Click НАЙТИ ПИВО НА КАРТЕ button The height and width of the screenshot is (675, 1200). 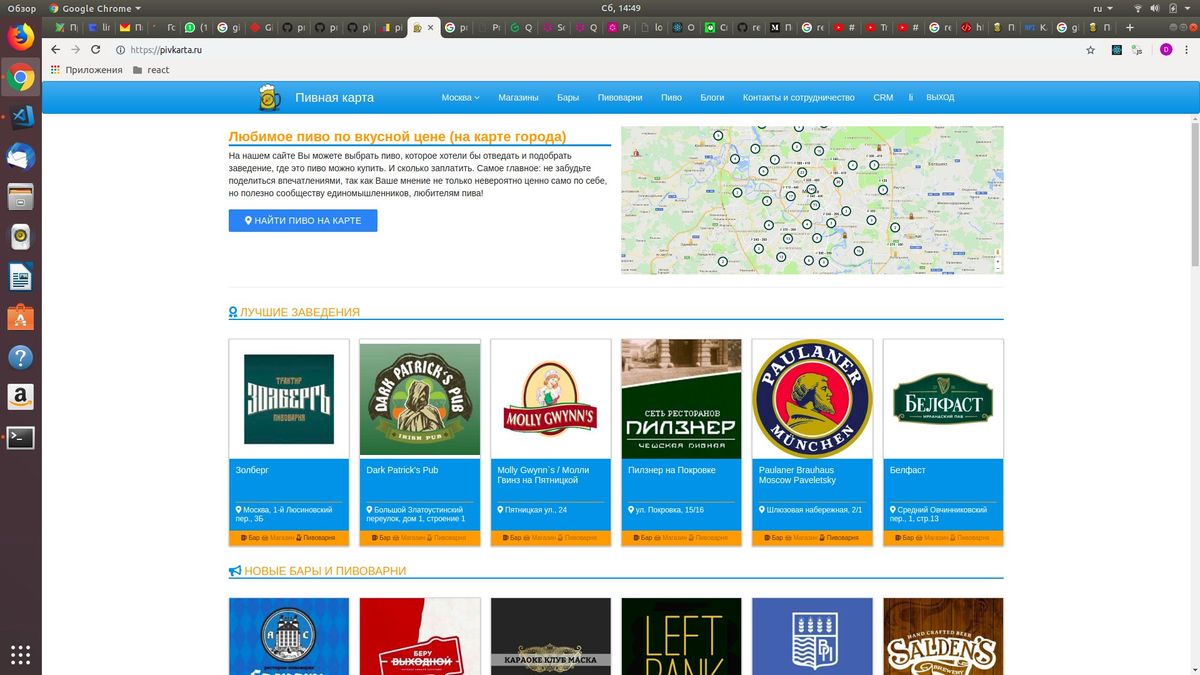303,220
